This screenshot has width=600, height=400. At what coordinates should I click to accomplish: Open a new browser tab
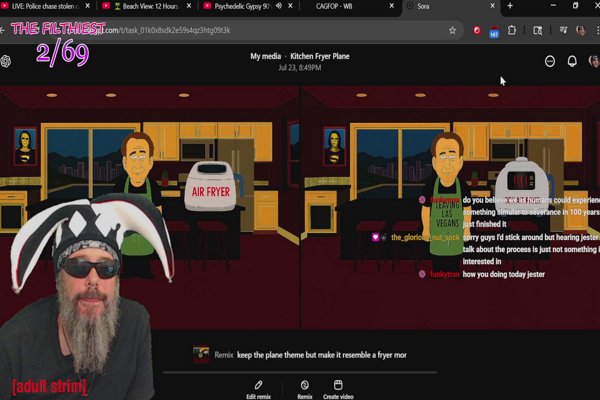(x=510, y=6)
